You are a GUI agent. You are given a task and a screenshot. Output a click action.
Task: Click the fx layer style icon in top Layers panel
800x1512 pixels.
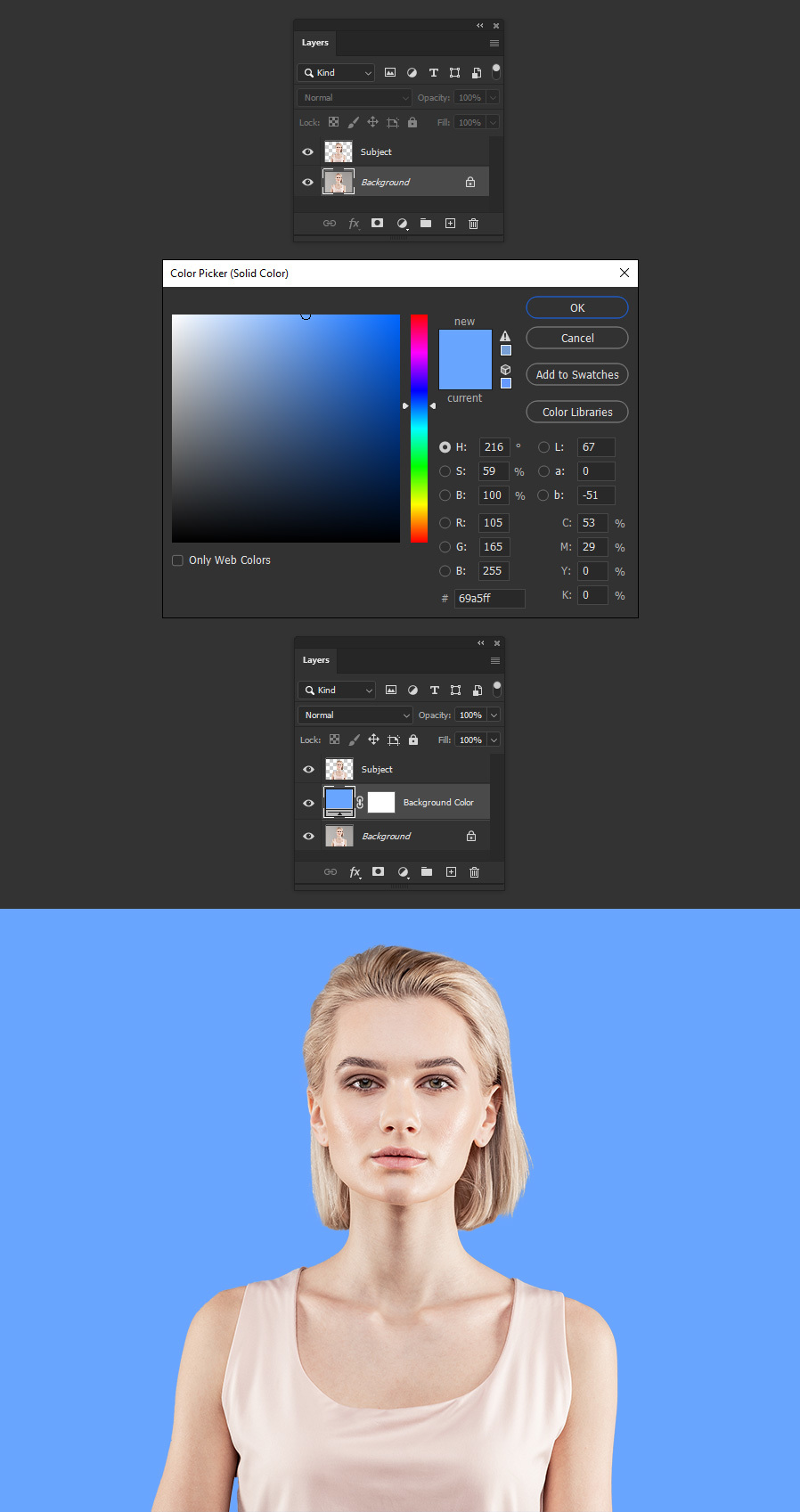tap(354, 224)
